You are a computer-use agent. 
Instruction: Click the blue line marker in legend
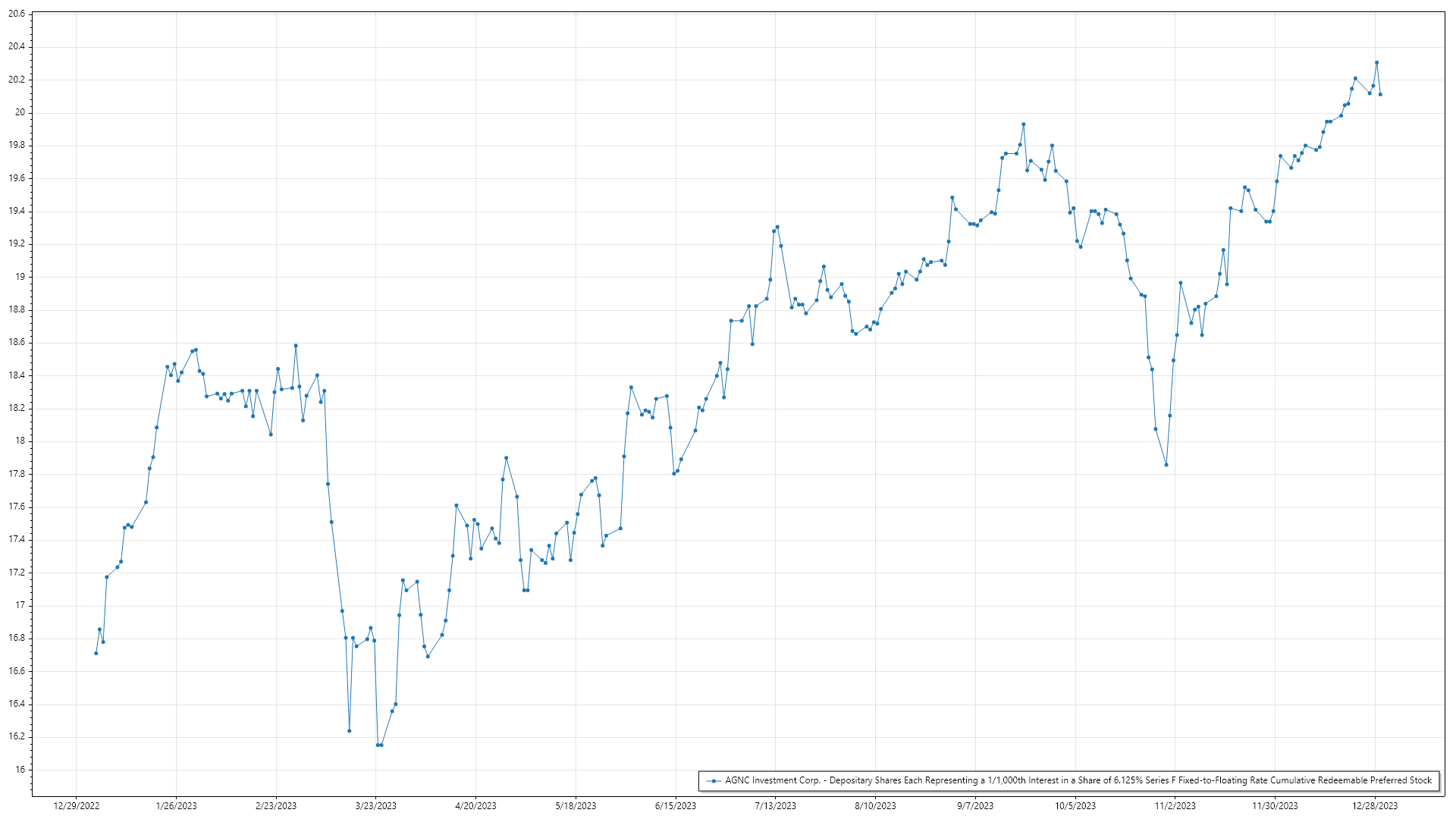[713, 780]
